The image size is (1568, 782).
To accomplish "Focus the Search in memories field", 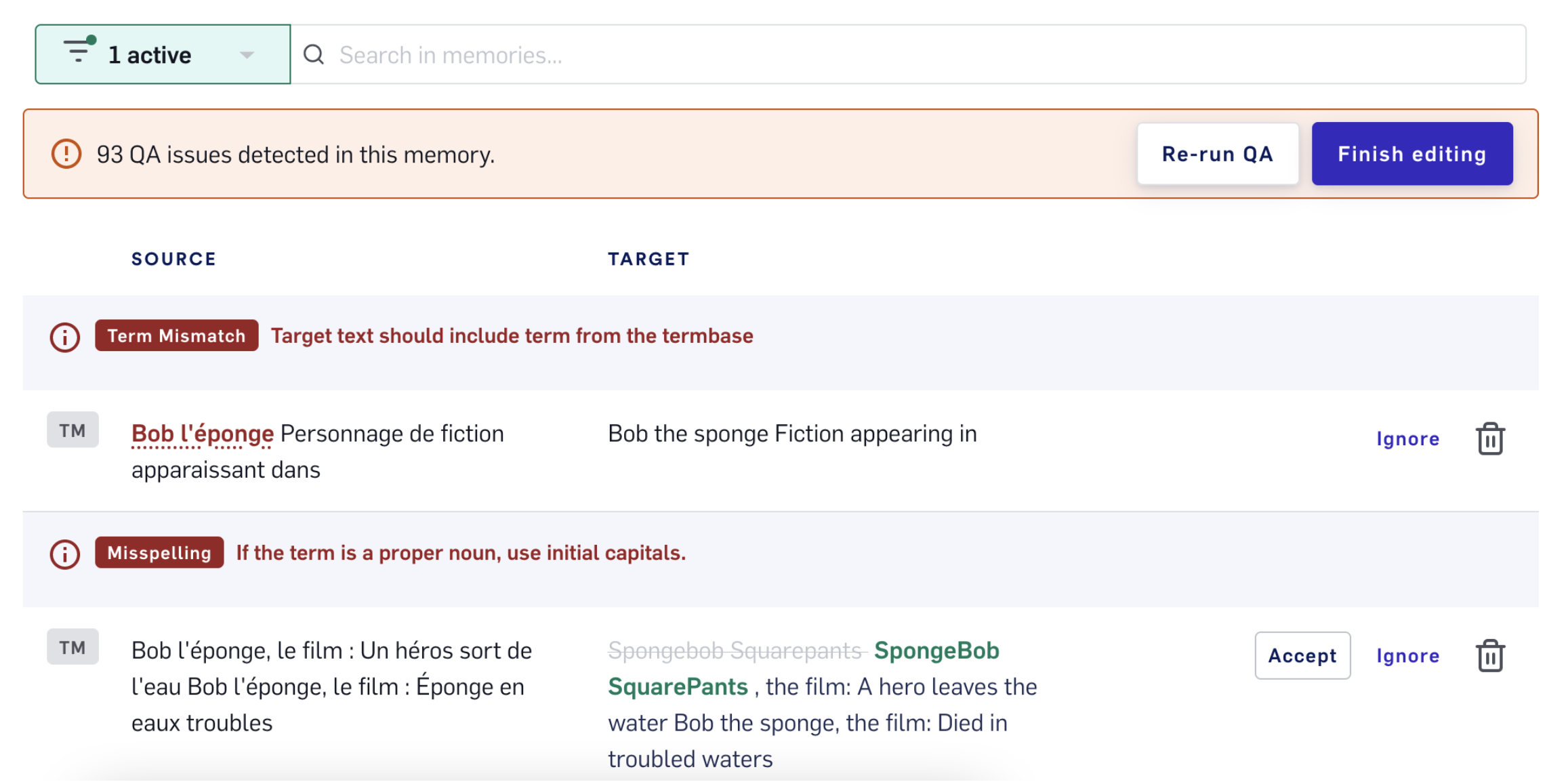I will 908,54.
